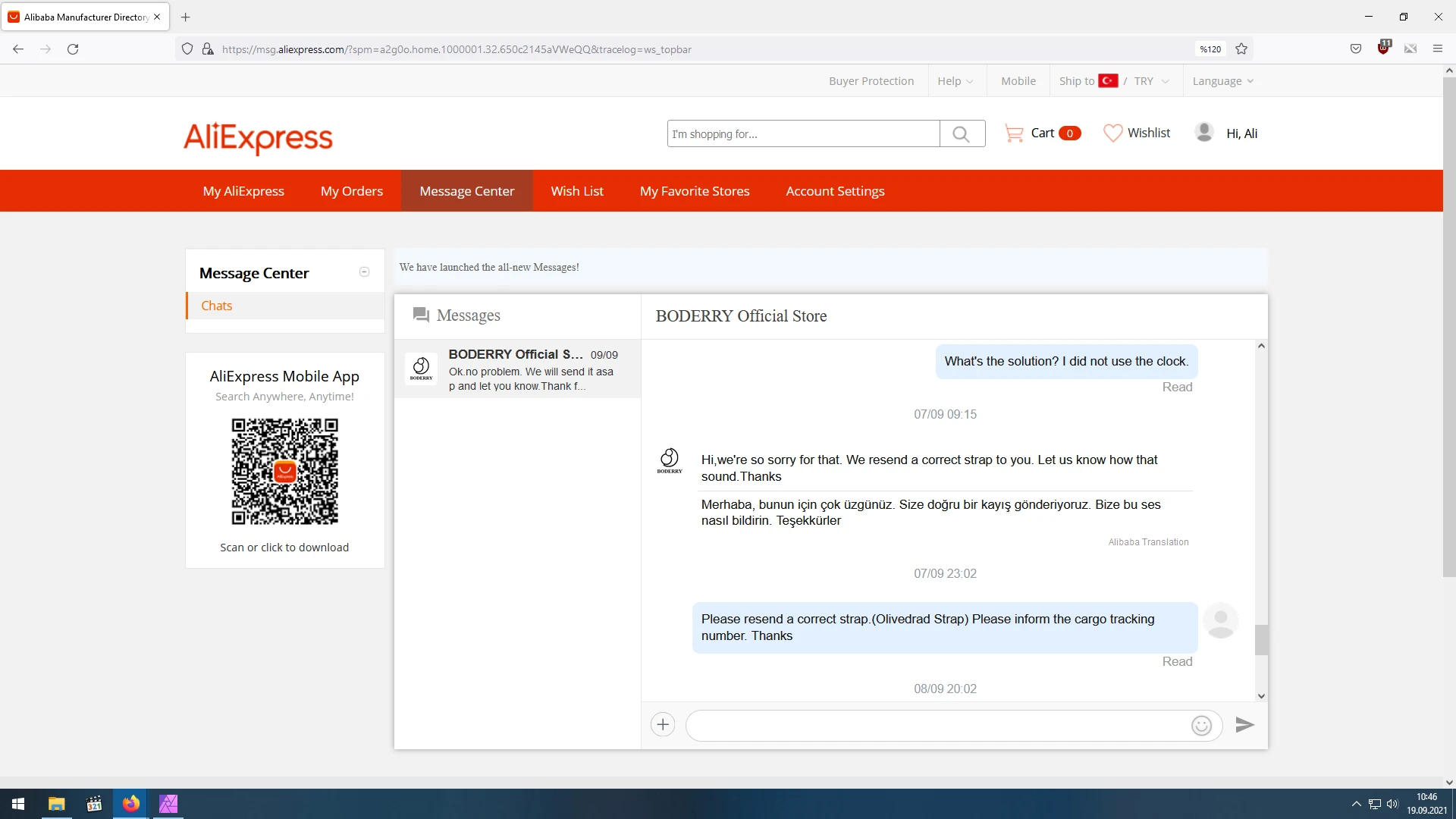Click the chat message text field
This screenshot has width=1456, height=819.
[x=937, y=726]
